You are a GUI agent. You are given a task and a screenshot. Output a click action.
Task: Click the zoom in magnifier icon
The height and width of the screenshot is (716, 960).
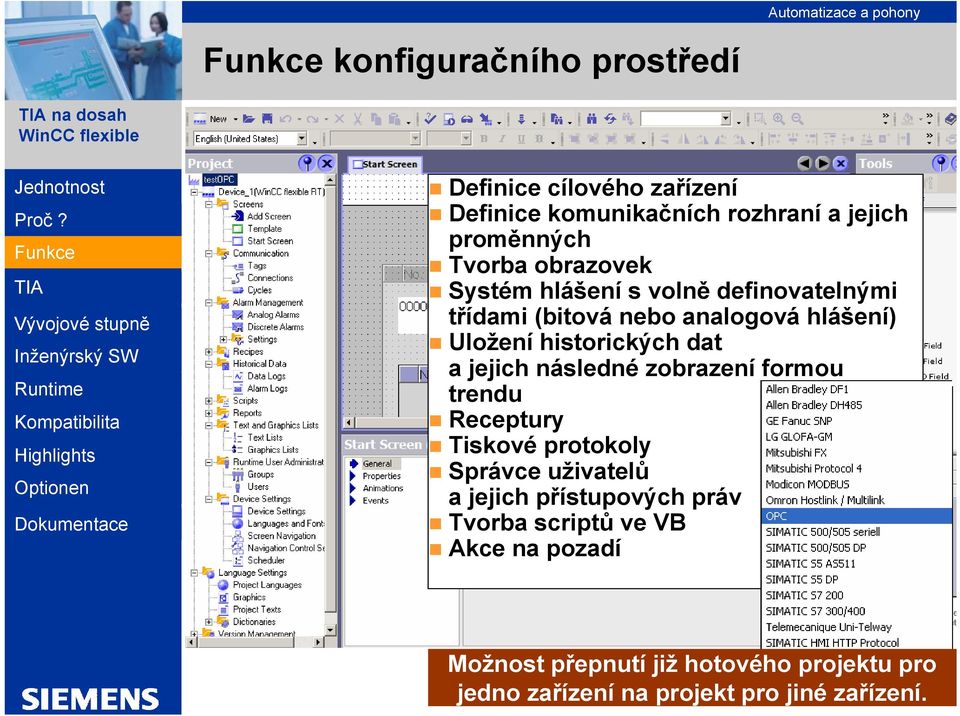[779, 119]
